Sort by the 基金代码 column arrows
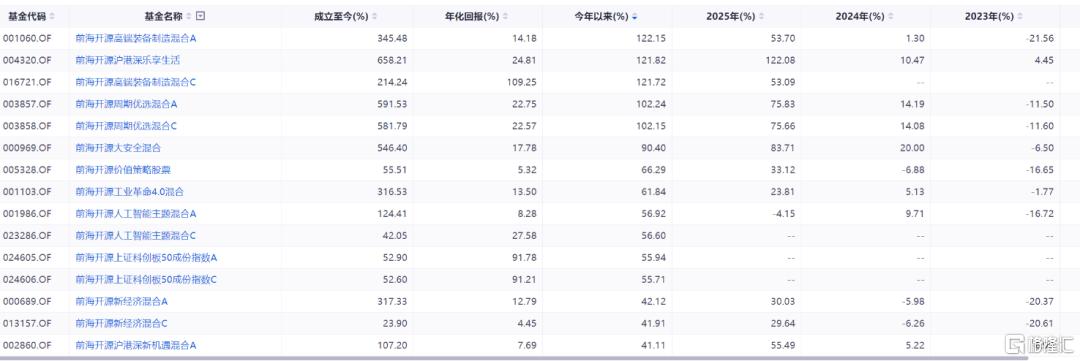Viewport: 1080px width, 361px height. coord(53,17)
